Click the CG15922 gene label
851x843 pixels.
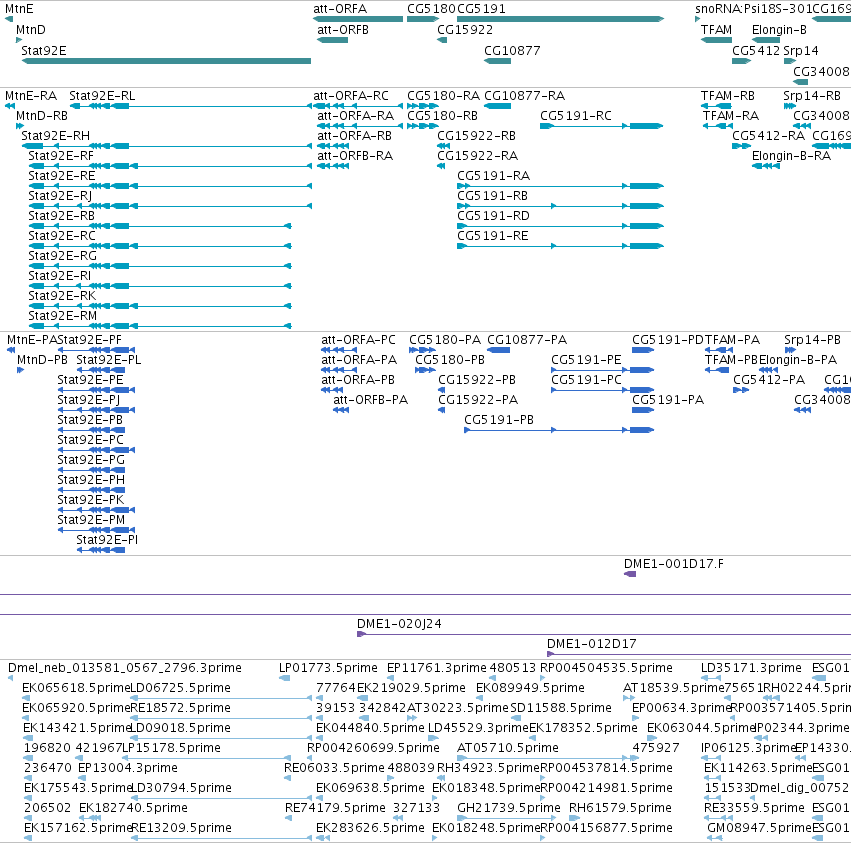(x=465, y=30)
